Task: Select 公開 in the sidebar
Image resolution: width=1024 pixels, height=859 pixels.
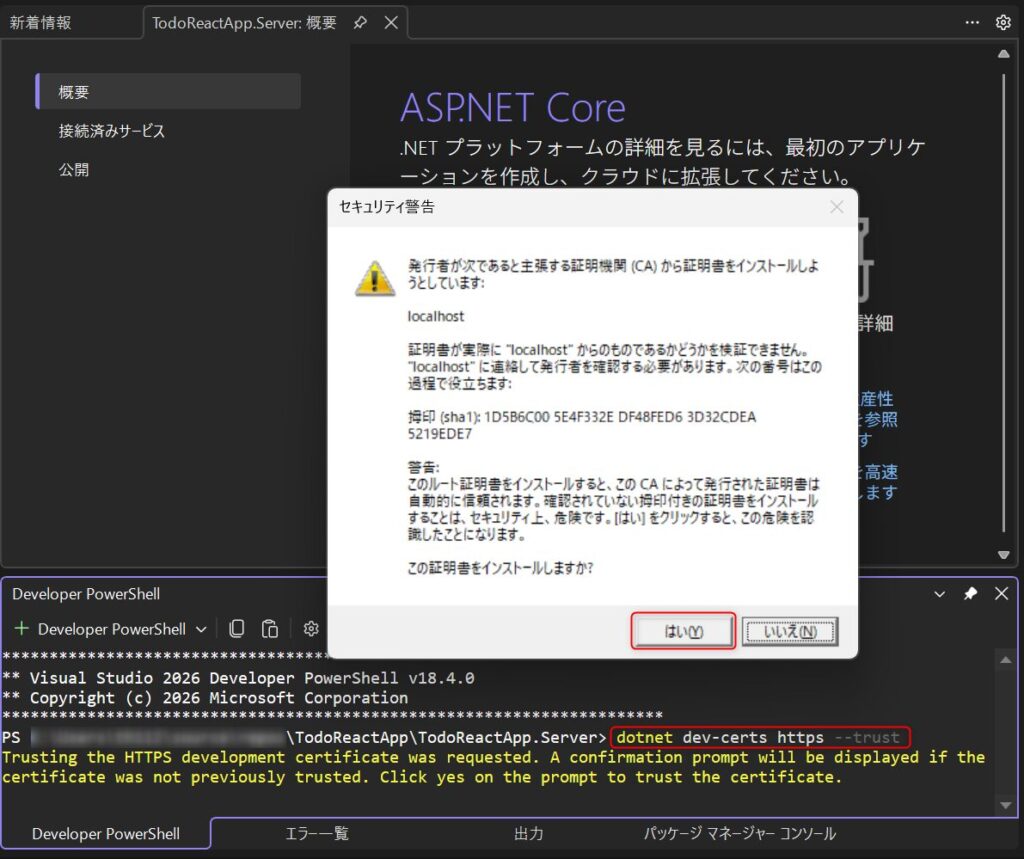Action: point(74,170)
